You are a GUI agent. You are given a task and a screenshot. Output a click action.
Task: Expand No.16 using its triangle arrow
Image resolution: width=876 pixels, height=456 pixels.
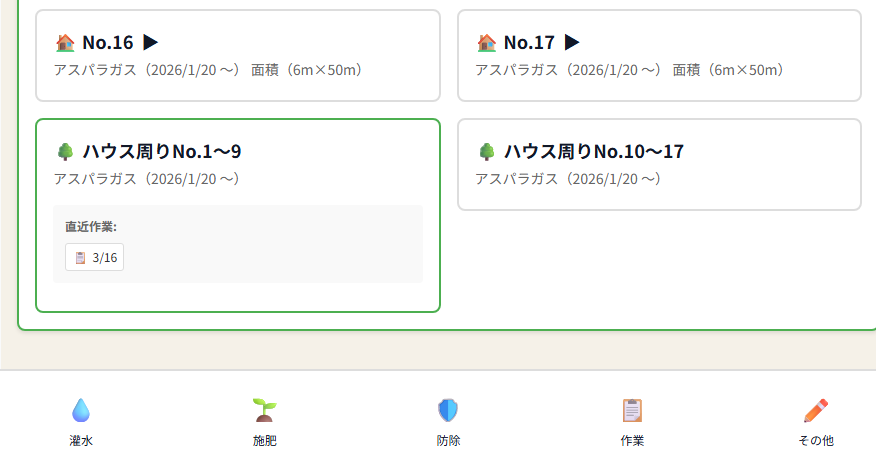tap(151, 43)
